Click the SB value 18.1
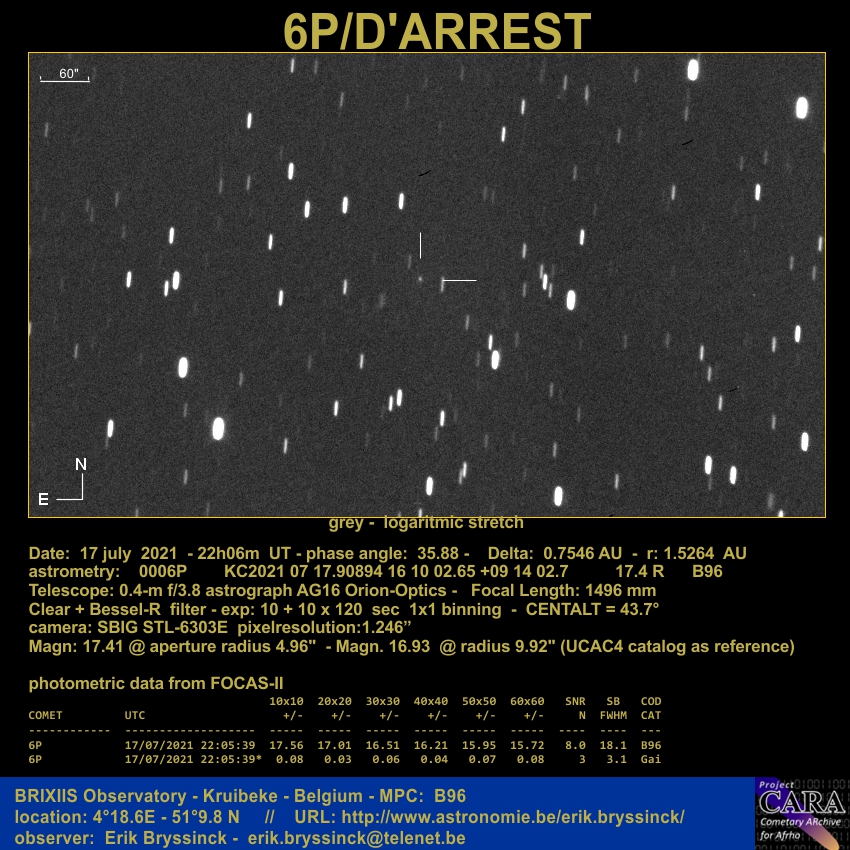This screenshot has width=850, height=850. pyautogui.click(x=613, y=745)
